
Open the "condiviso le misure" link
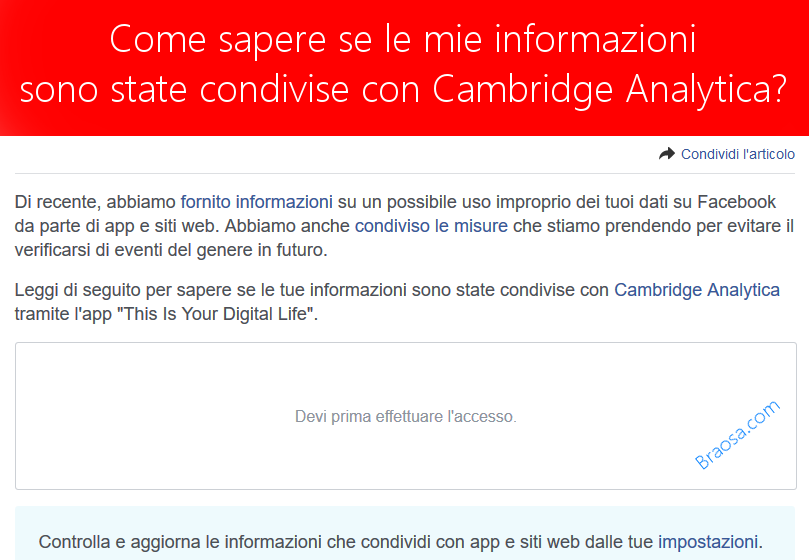pyautogui.click(x=431, y=226)
